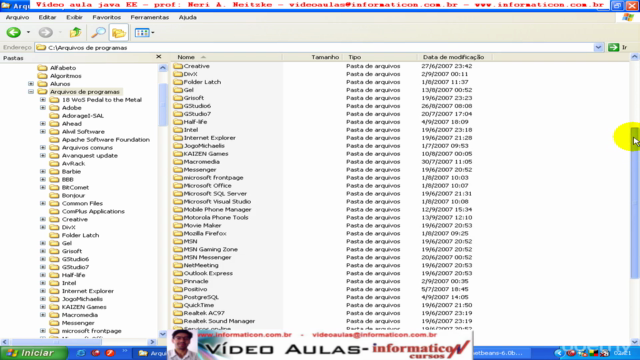Select the DivX folder icon in list

(x=178, y=74)
